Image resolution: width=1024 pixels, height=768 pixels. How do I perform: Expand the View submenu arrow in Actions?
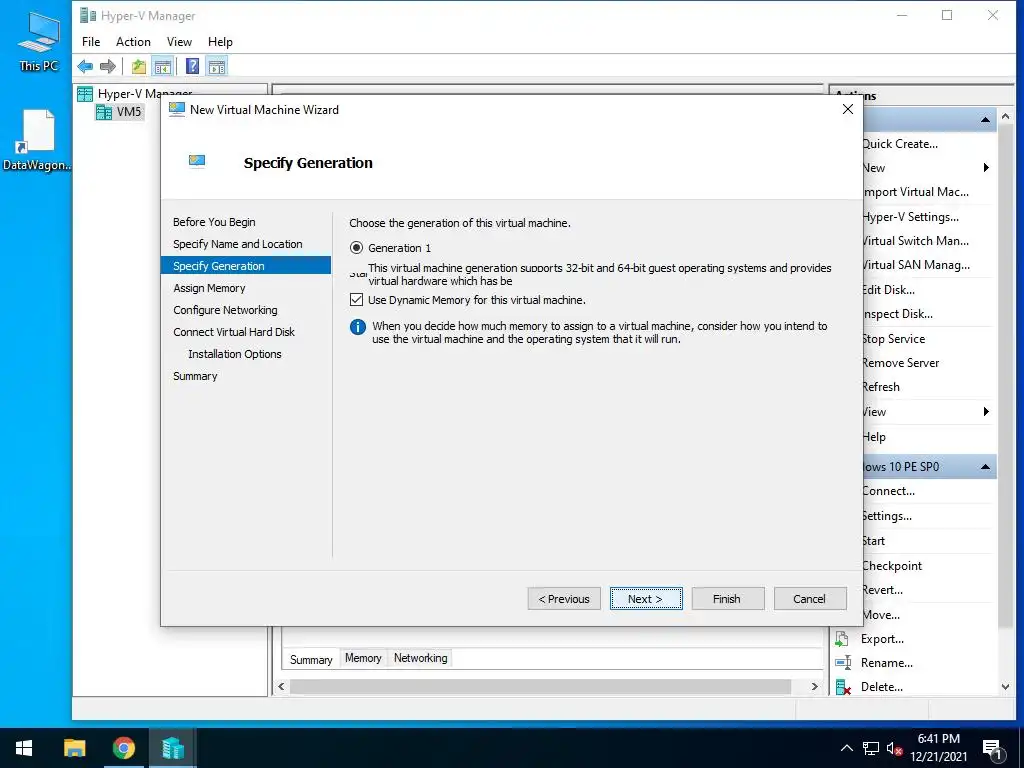[x=986, y=411]
